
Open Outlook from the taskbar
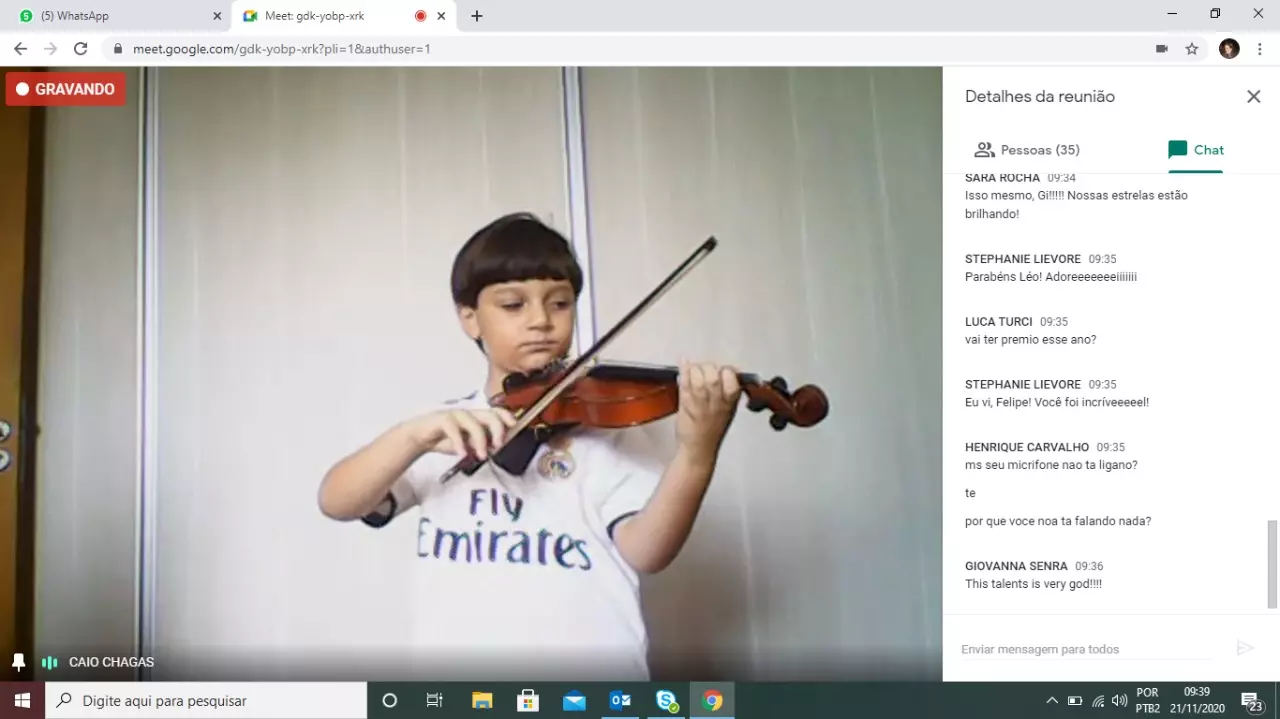click(620, 700)
